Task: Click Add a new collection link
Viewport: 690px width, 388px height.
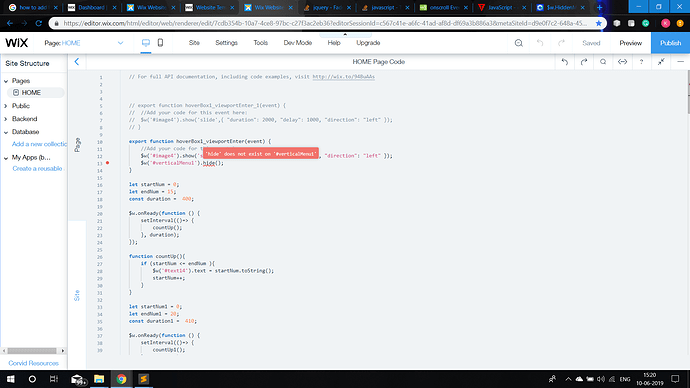Action: coord(39,144)
